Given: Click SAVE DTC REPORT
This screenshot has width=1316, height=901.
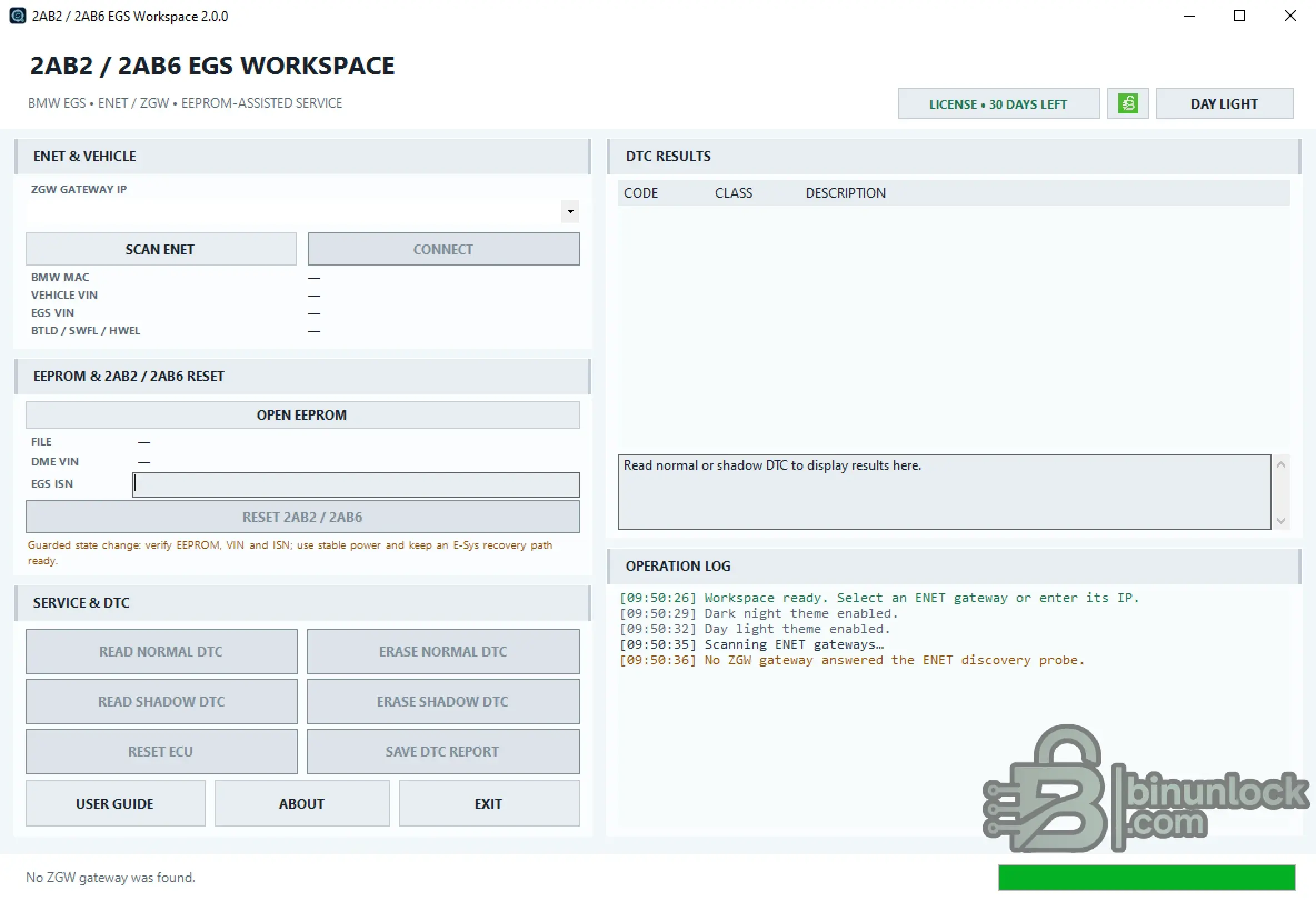Looking at the screenshot, I should [x=443, y=752].
